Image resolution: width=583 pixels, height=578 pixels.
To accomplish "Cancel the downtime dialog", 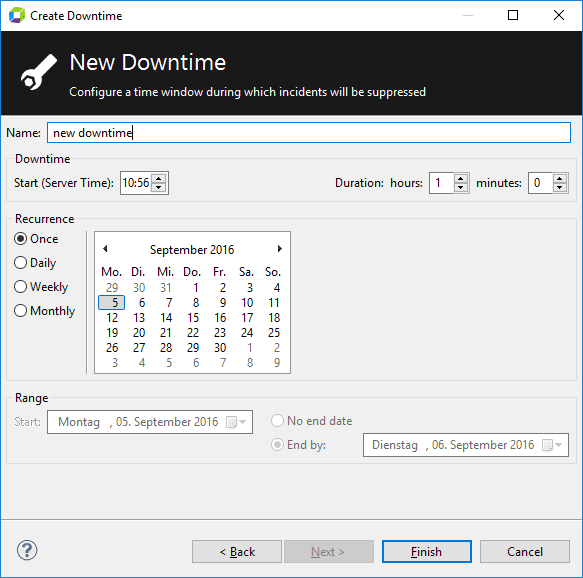I will (x=525, y=552).
